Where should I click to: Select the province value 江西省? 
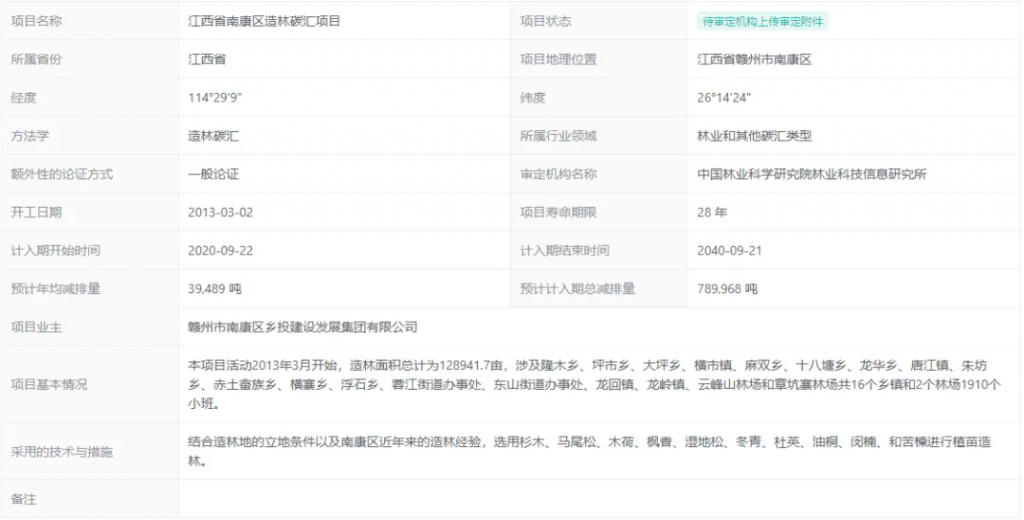[207, 59]
